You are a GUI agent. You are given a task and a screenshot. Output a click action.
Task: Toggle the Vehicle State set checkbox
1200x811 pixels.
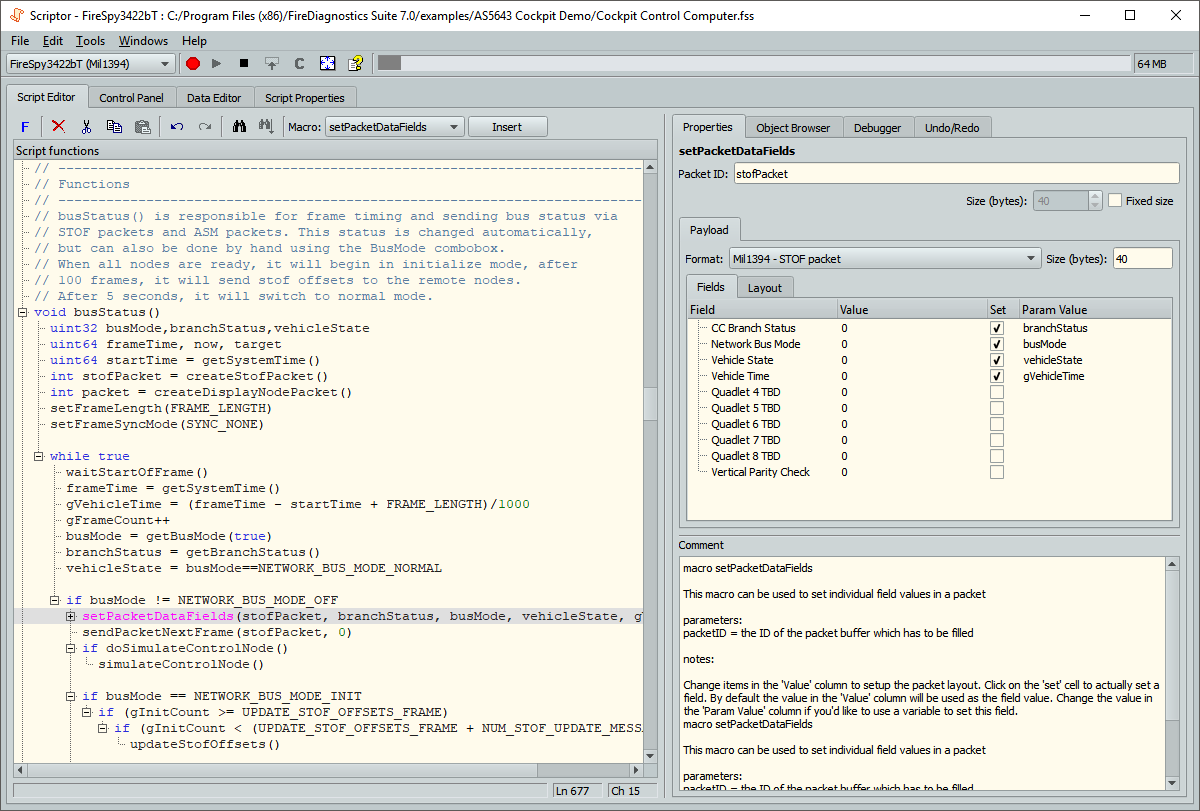point(997,360)
